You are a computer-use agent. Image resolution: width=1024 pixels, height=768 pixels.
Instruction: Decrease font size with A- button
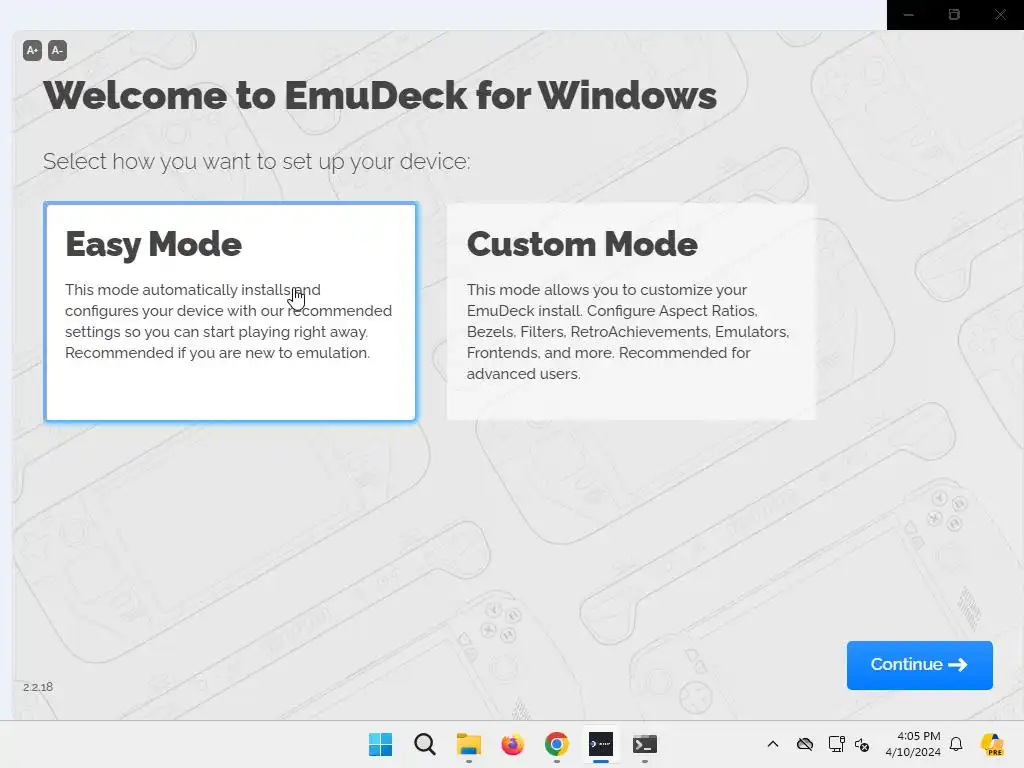click(x=57, y=50)
